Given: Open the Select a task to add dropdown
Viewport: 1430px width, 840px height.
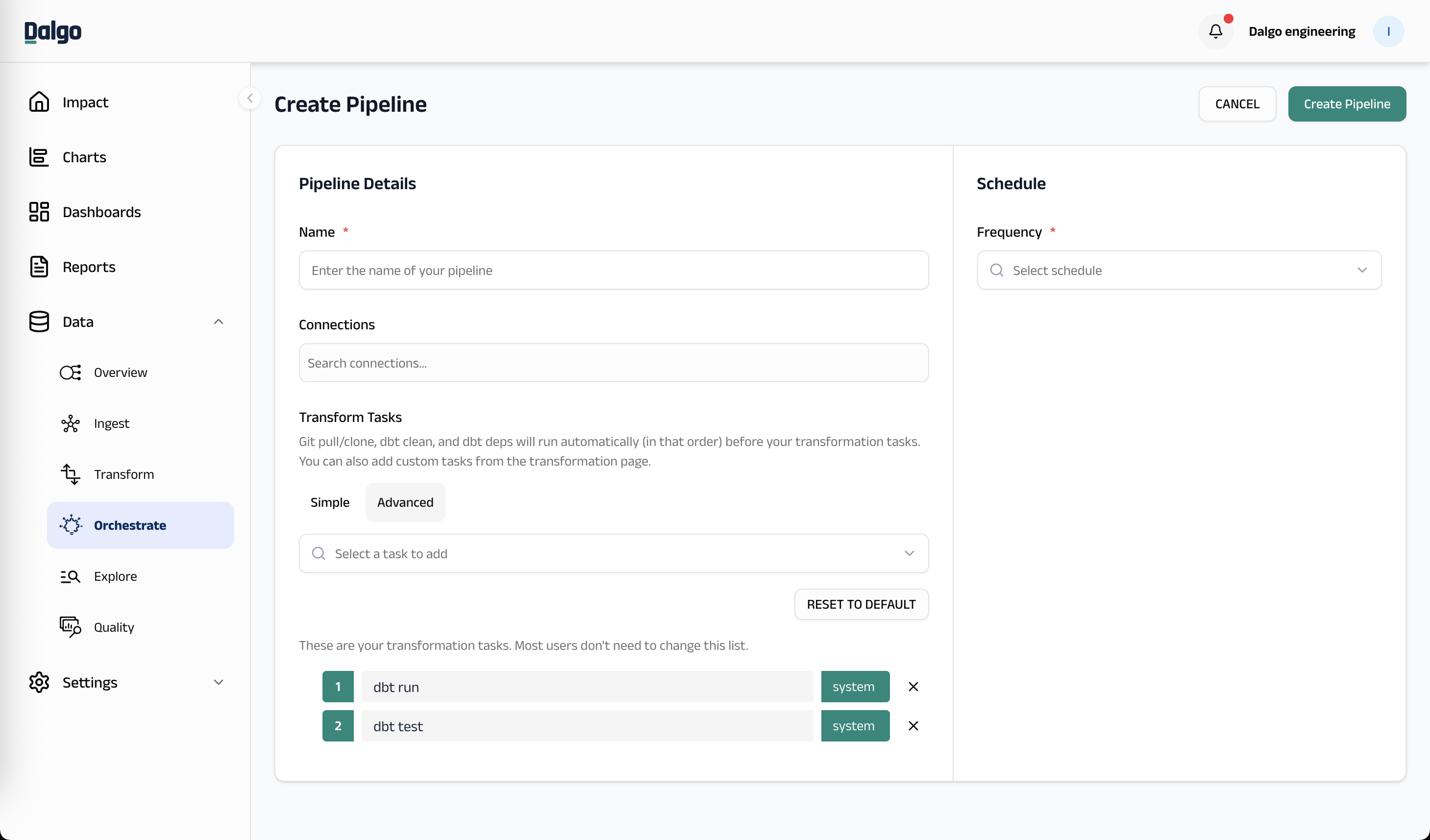Looking at the screenshot, I should (614, 553).
